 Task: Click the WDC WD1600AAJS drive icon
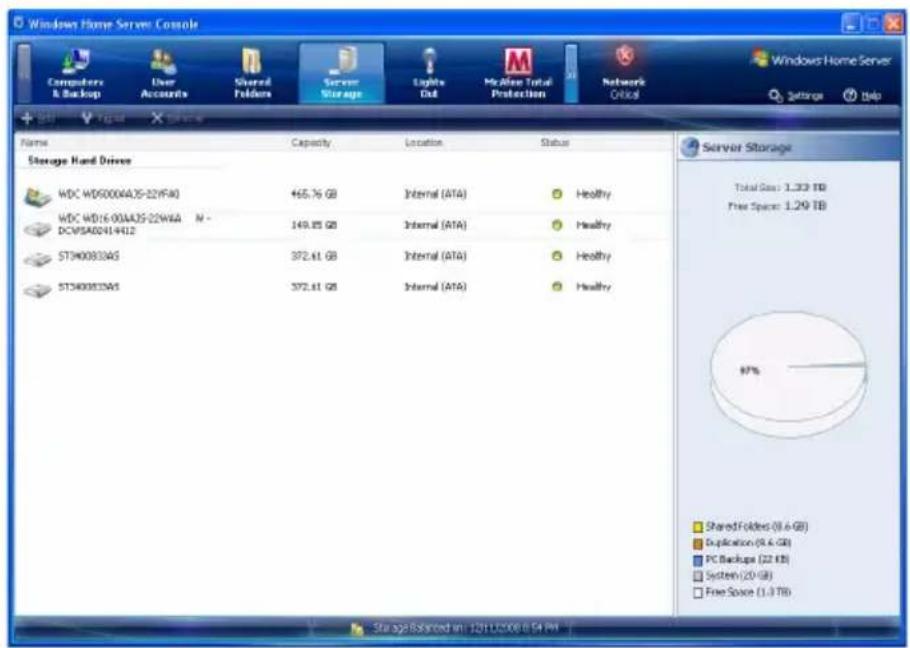point(38,229)
